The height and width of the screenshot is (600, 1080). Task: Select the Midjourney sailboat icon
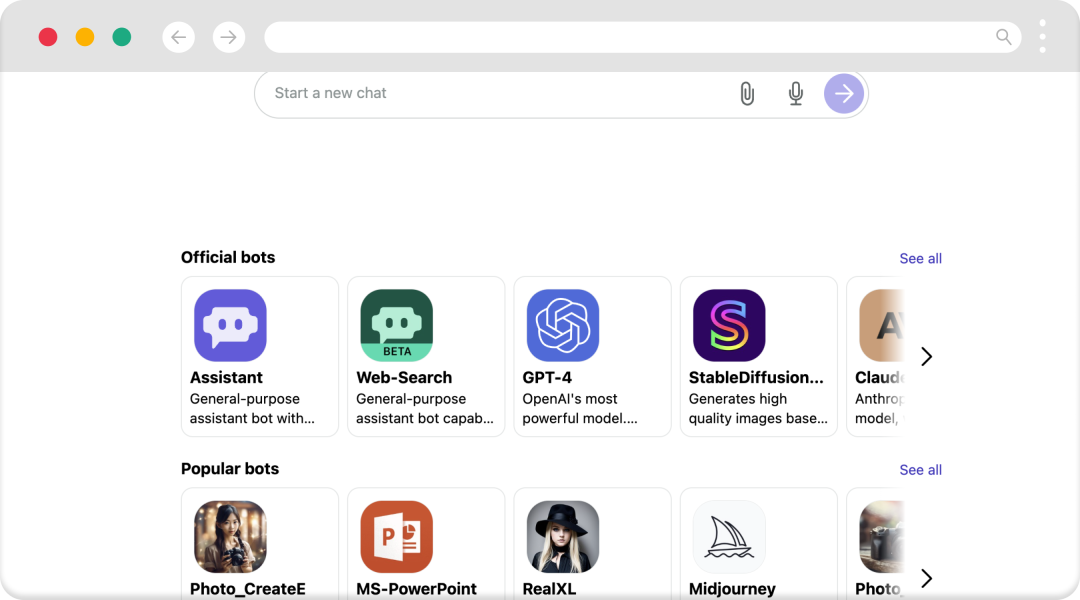(x=729, y=537)
